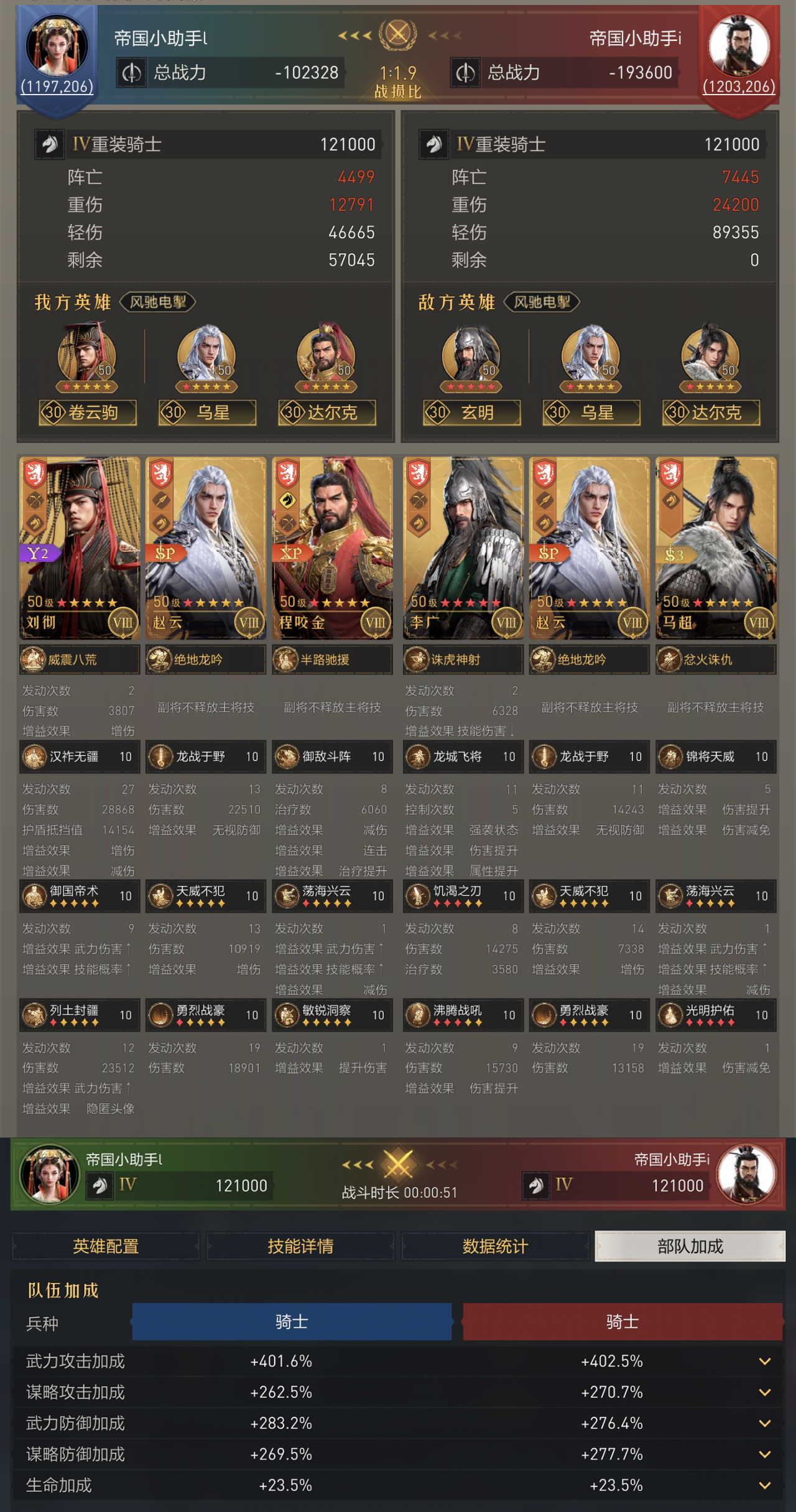Select the 光明护佑 skill icon
796x1512 pixels.
coord(670,1015)
